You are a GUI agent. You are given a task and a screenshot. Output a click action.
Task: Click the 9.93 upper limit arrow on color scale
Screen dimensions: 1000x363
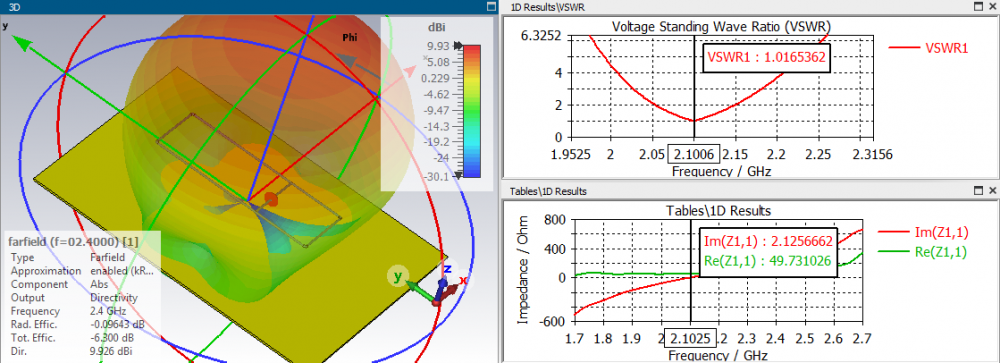[456, 46]
